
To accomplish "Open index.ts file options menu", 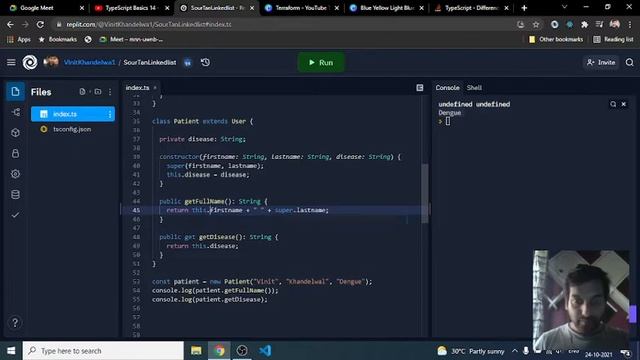I will pos(110,114).
